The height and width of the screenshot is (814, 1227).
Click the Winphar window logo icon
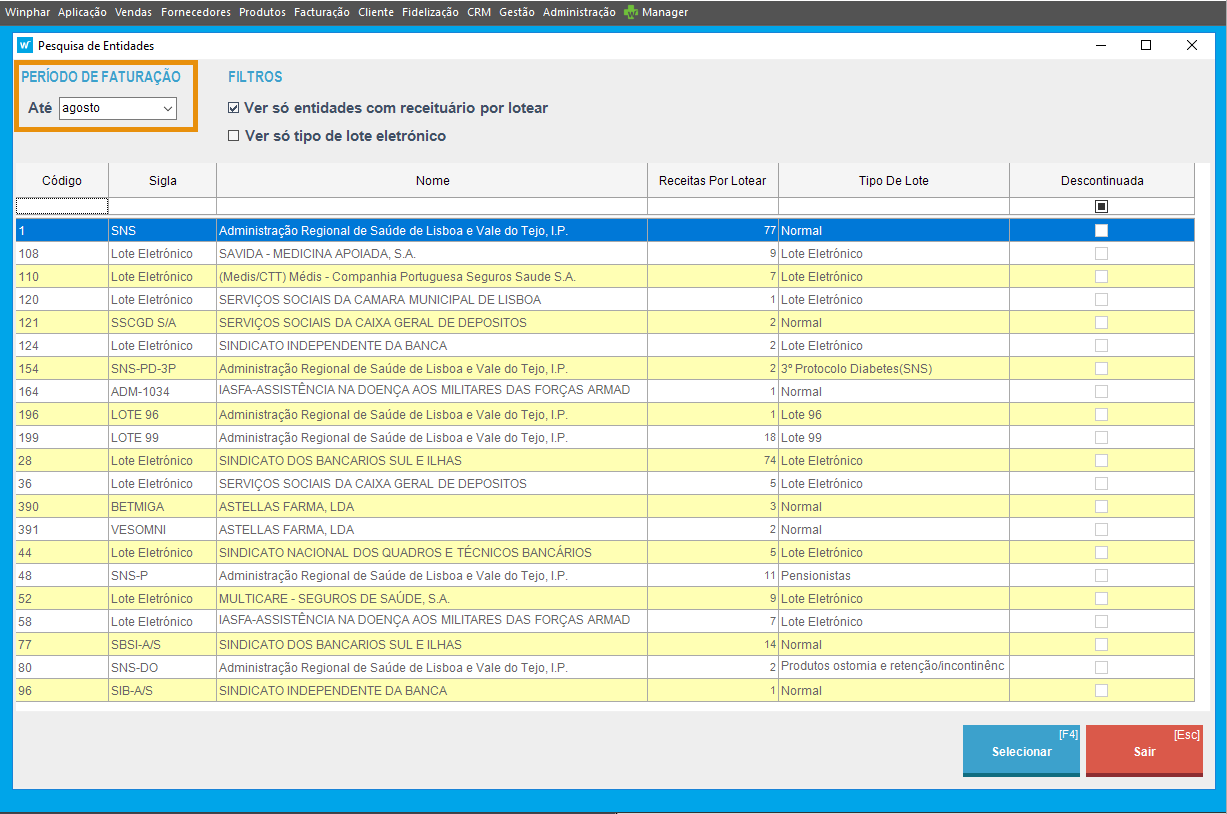coord(25,45)
